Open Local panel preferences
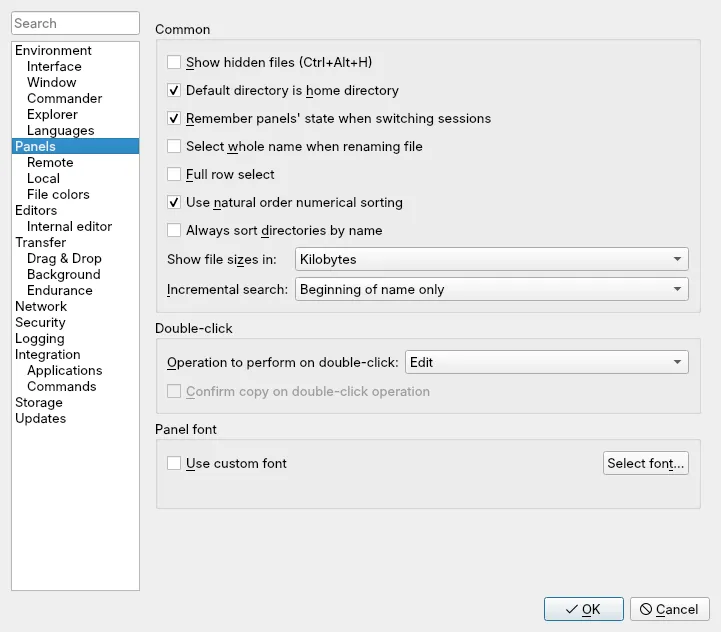Image resolution: width=721 pixels, height=632 pixels. pyautogui.click(x=43, y=178)
